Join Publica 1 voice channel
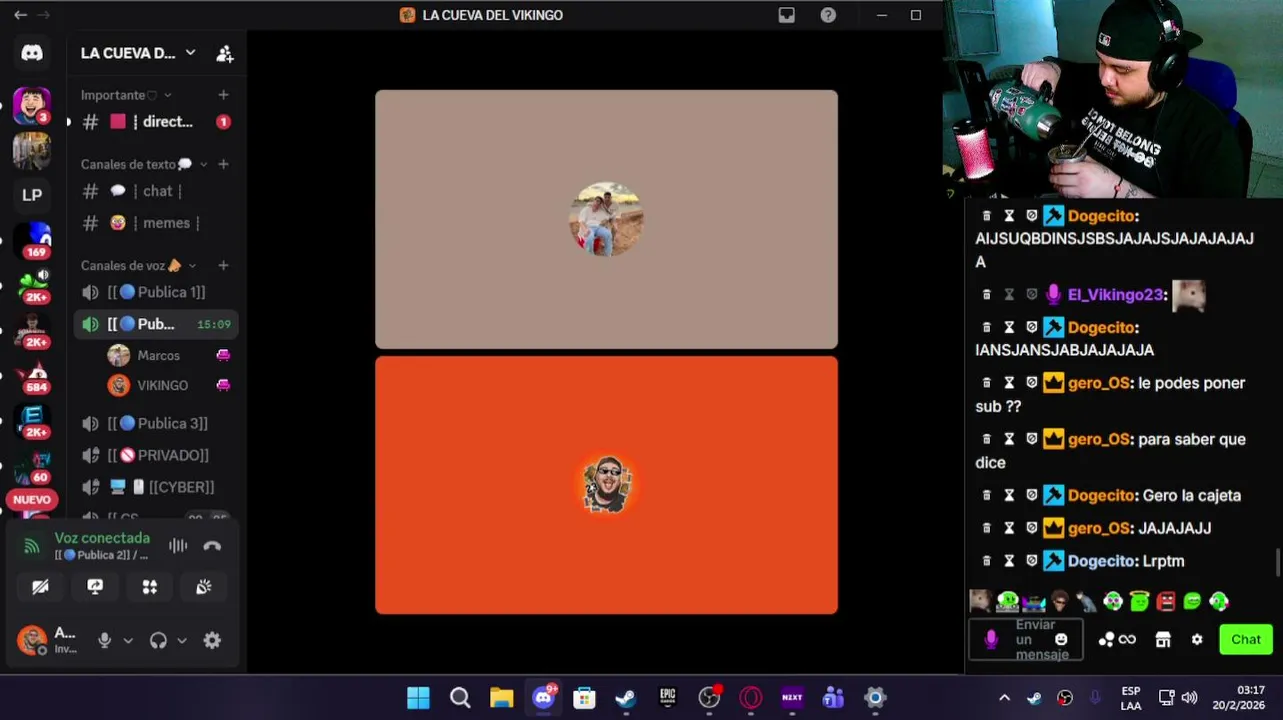Screen dimensions: 1283x720 (155, 292)
